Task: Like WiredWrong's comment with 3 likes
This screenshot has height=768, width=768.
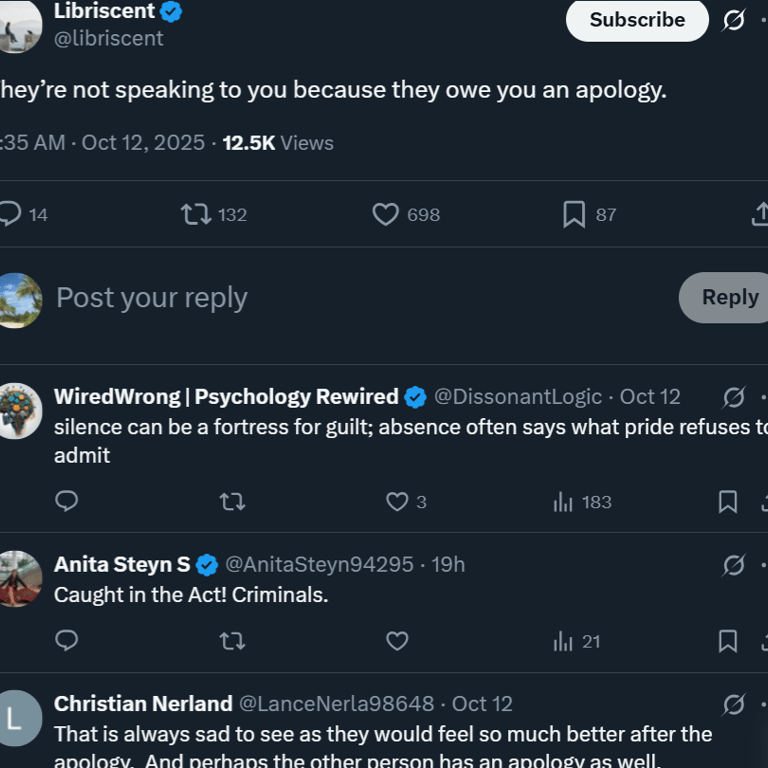Action: tap(398, 501)
